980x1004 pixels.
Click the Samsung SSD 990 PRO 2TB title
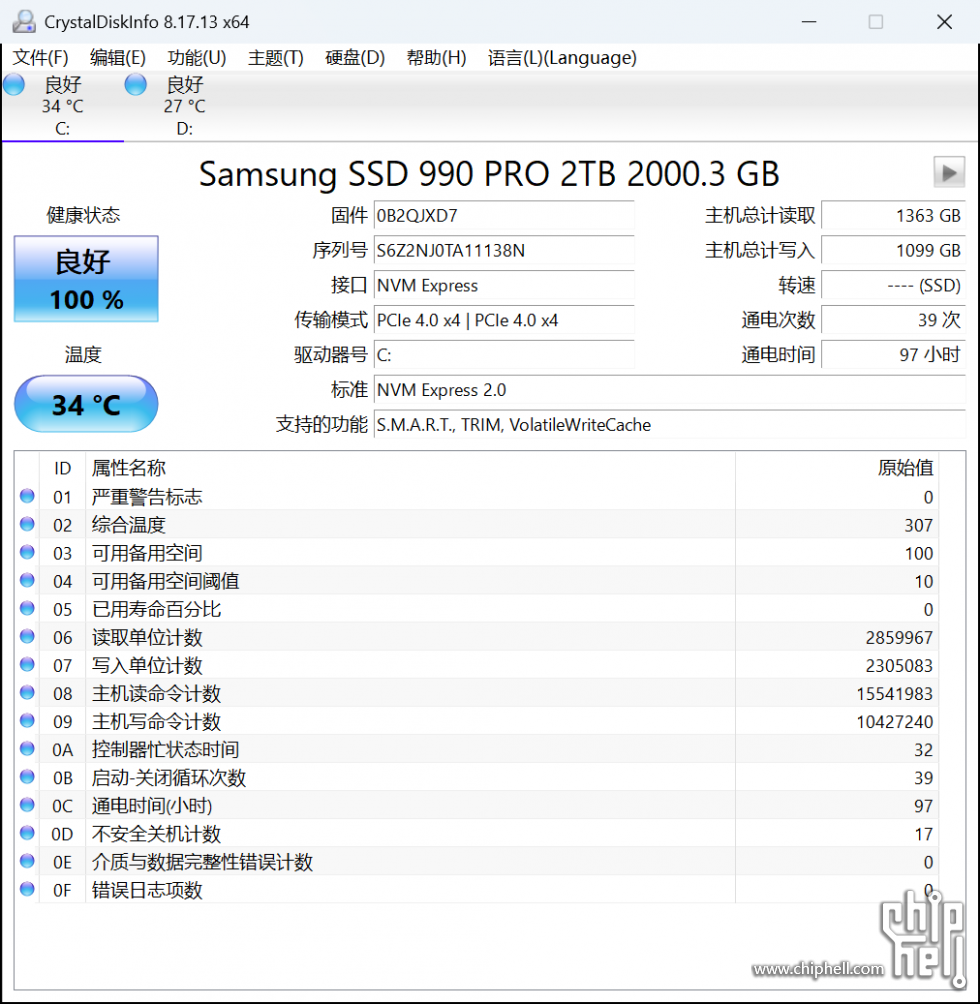click(x=489, y=174)
